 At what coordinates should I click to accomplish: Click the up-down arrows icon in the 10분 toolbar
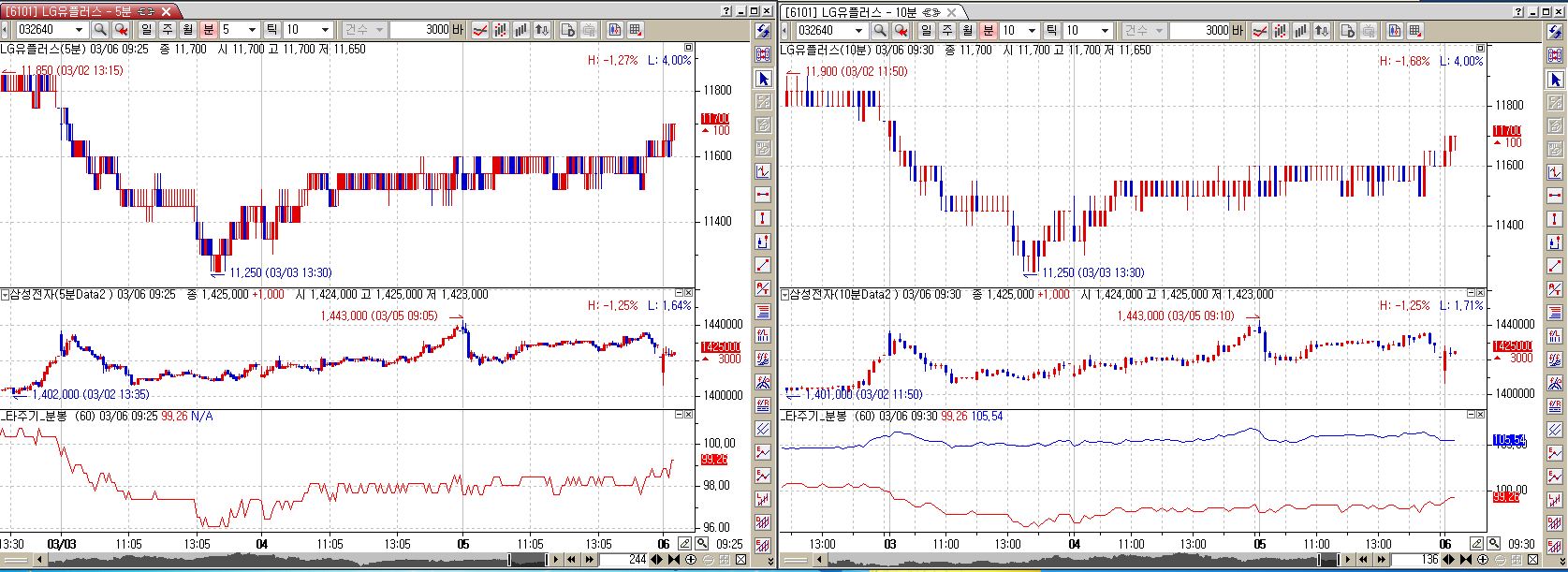click(x=1321, y=30)
